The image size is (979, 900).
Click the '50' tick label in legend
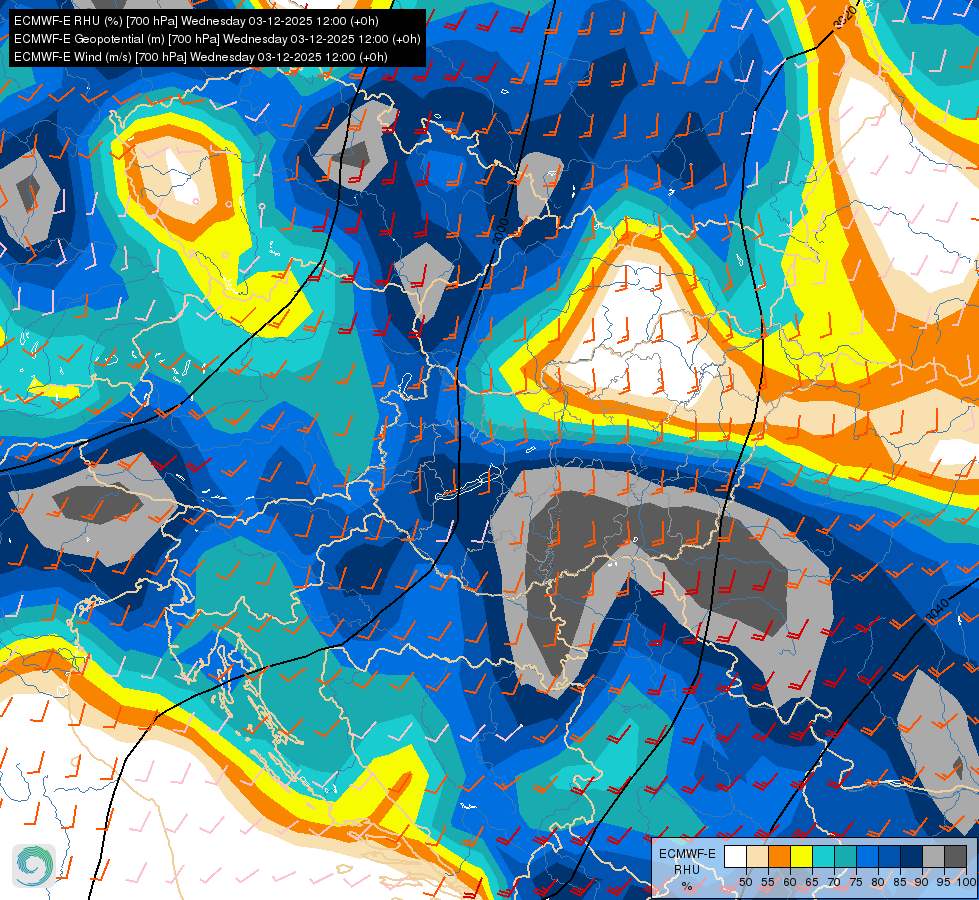(x=746, y=882)
